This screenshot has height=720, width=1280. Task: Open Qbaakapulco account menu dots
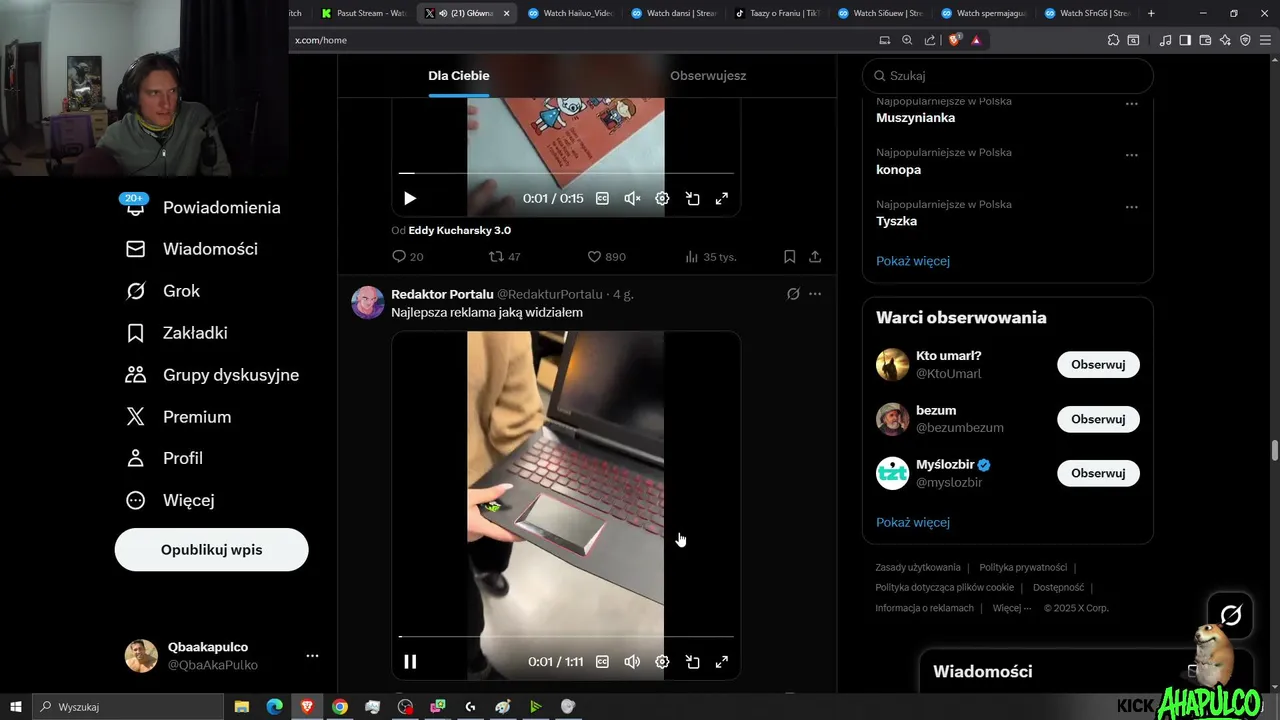(x=312, y=656)
